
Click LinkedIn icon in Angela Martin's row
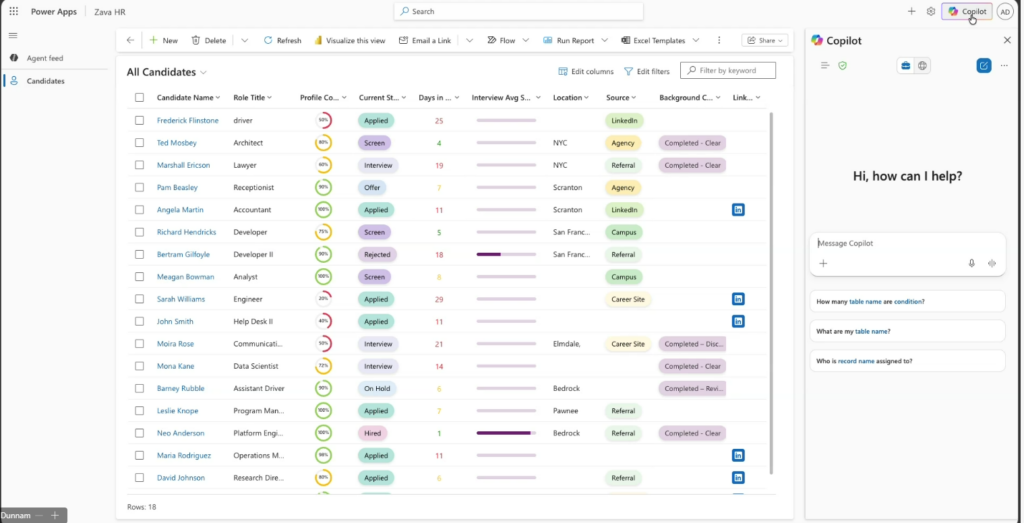click(x=738, y=210)
